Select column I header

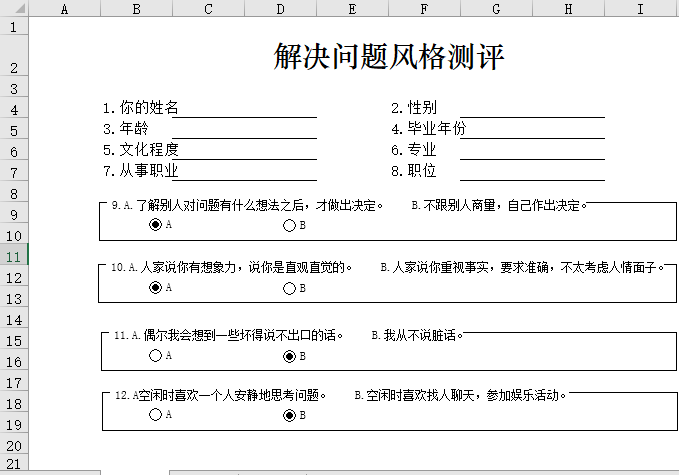pos(640,9)
